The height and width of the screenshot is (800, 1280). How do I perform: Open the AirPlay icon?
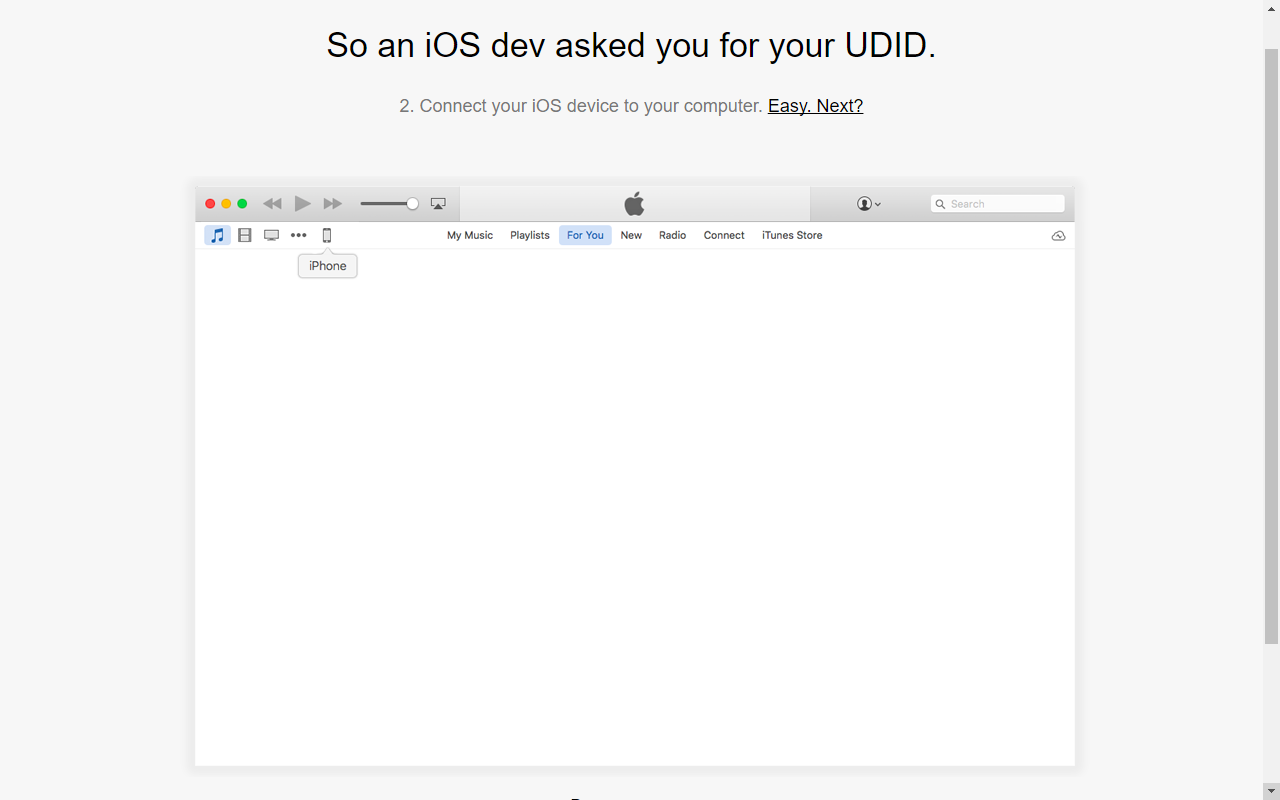coord(438,204)
